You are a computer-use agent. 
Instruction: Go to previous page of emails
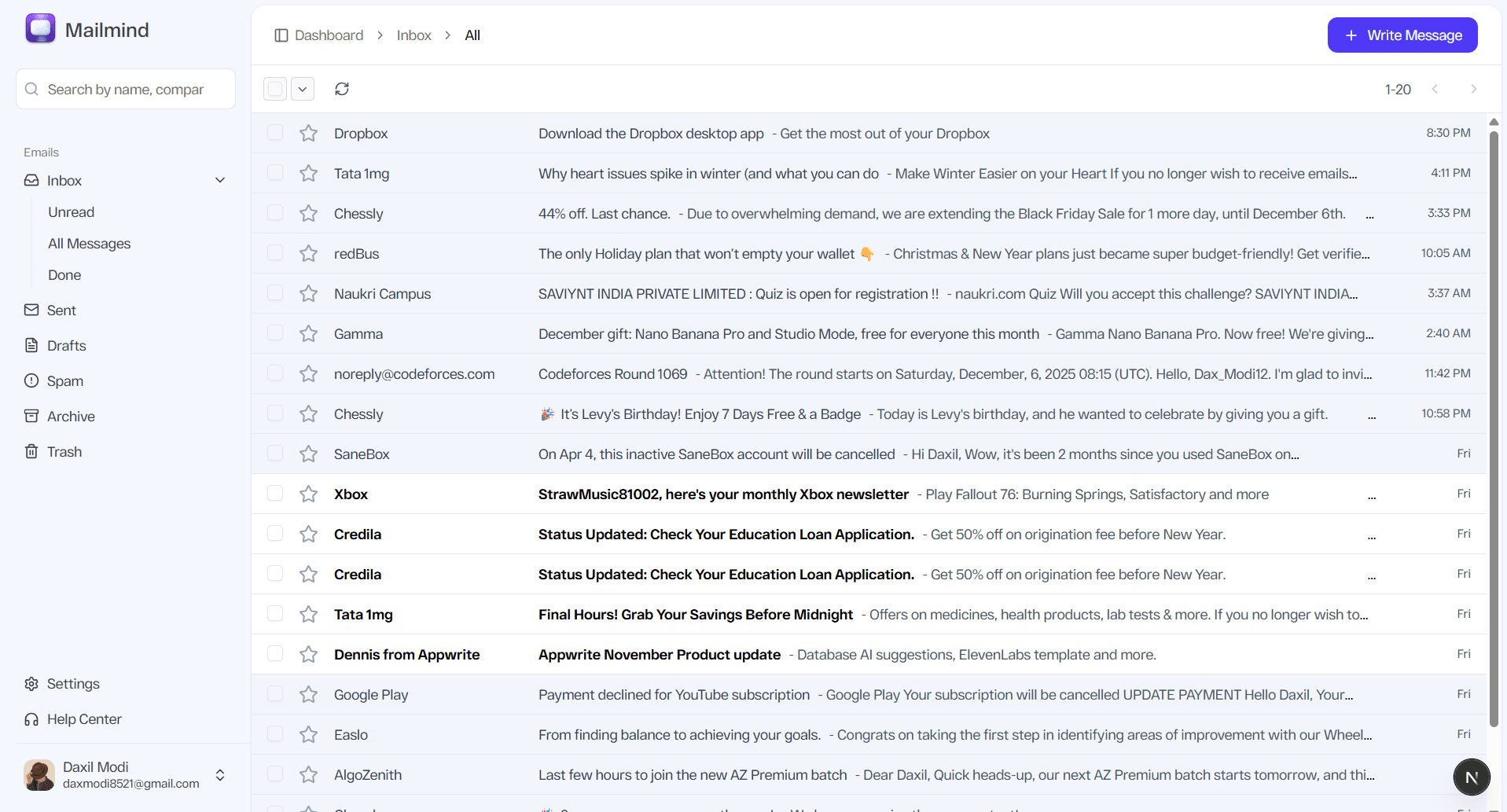(x=1435, y=89)
